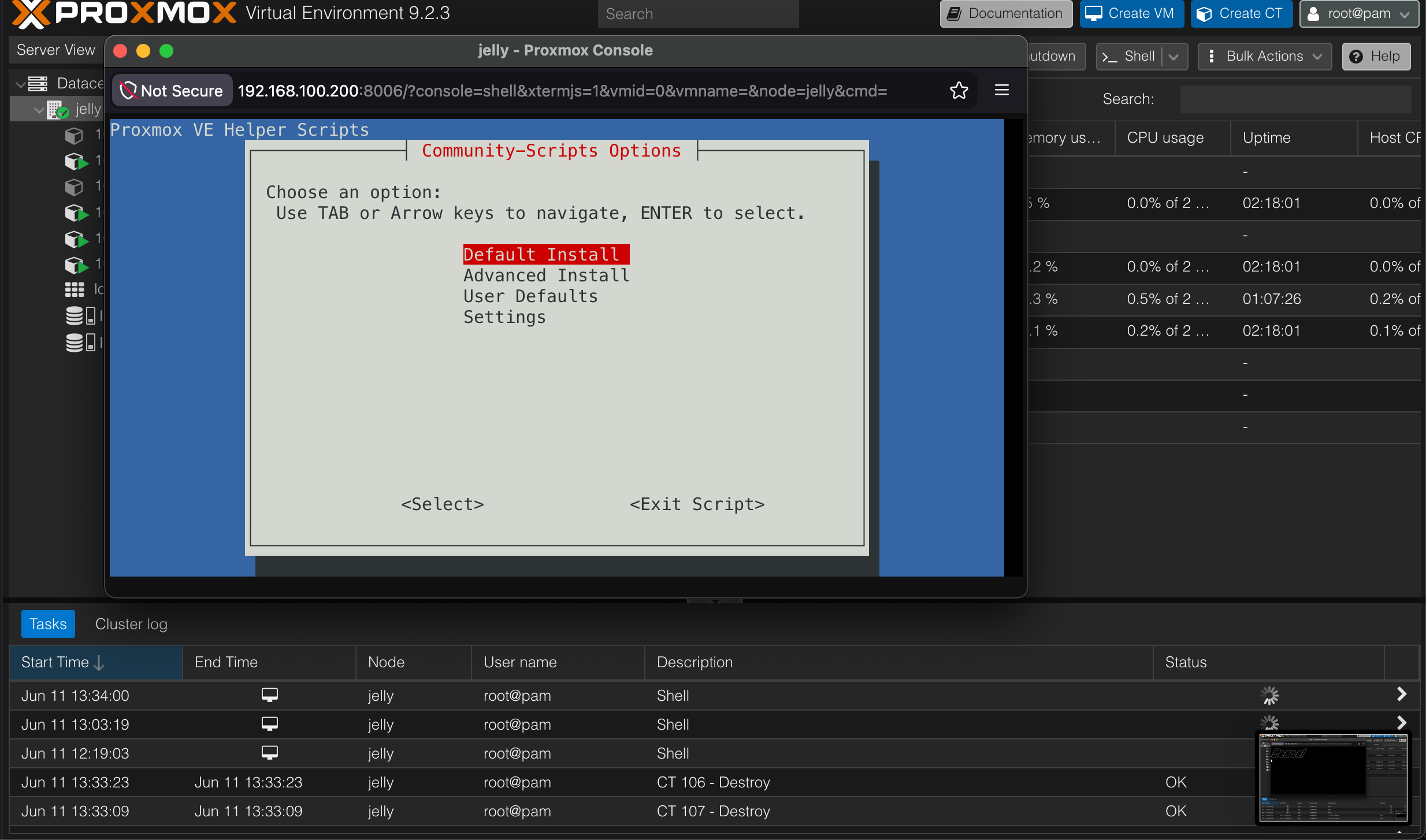The height and width of the screenshot is (840, 1426).
Task: Click the screenshot thumbnail preview
Action: 1334,778
